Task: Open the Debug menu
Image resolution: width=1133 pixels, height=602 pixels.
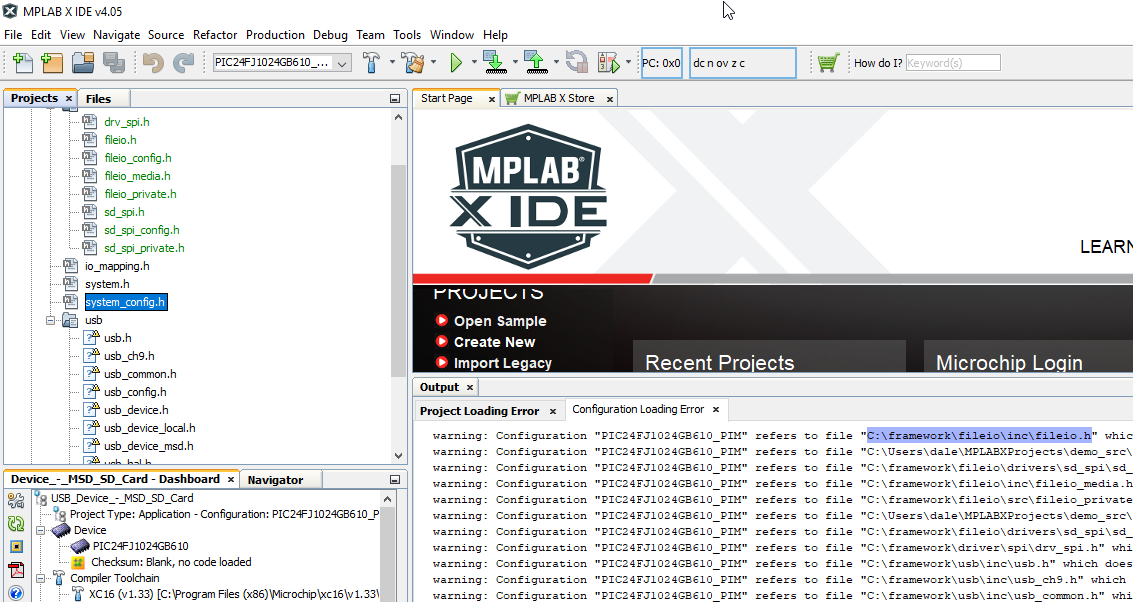Action: (x=330, y=35)
